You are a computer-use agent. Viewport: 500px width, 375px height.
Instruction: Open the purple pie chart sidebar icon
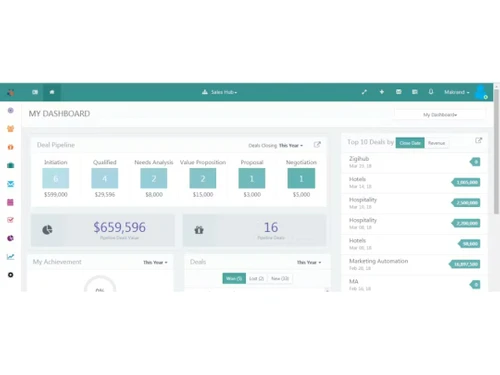[11, 238]
